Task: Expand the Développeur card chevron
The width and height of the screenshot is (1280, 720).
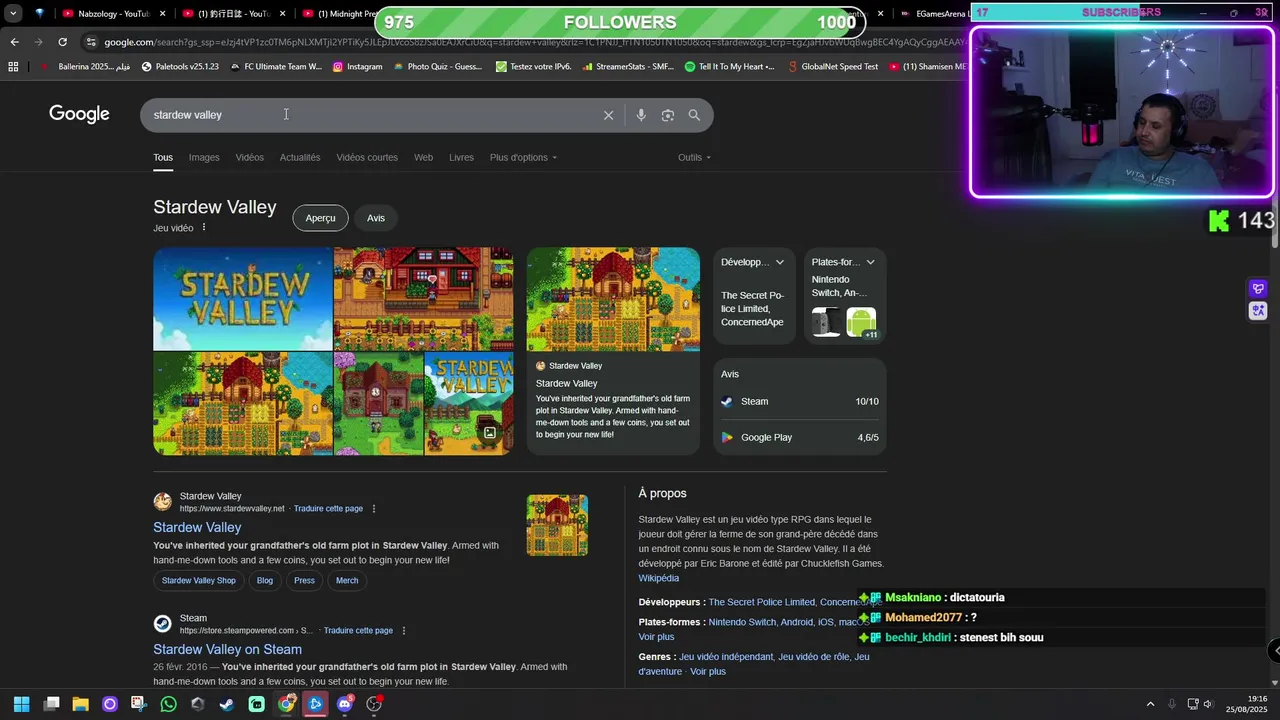Action: pyautogui.click(x=780, y=262)
